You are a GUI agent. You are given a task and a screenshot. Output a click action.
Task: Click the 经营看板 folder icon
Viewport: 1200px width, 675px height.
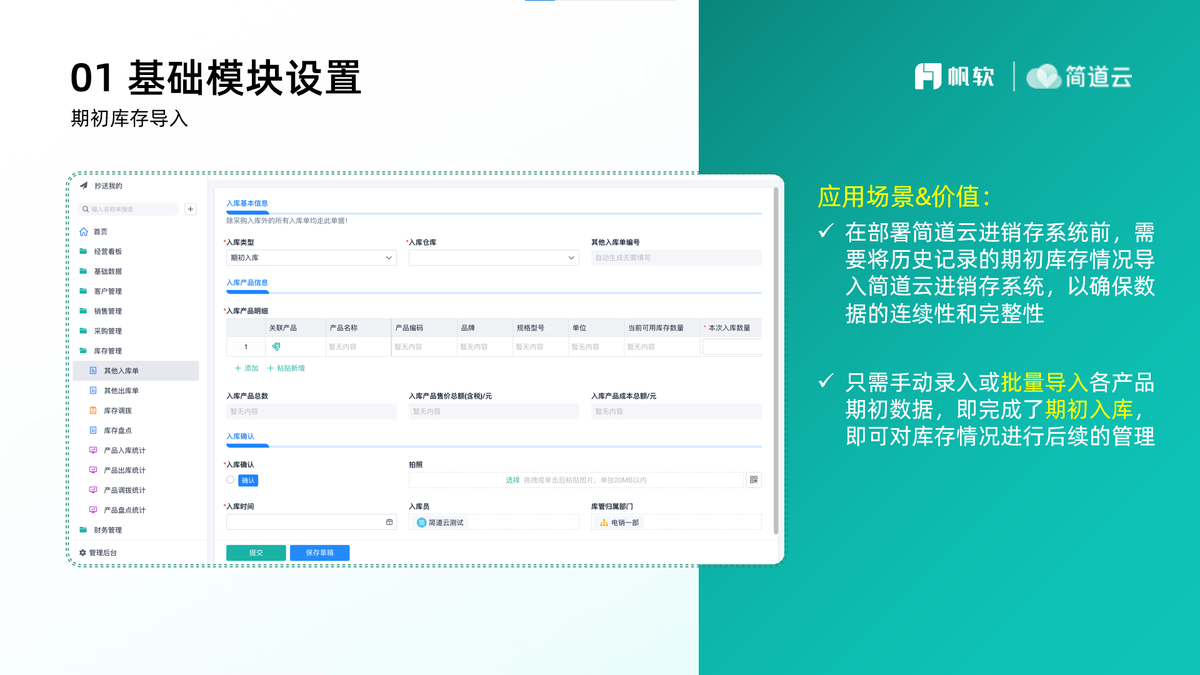click(x=84, y=251)
